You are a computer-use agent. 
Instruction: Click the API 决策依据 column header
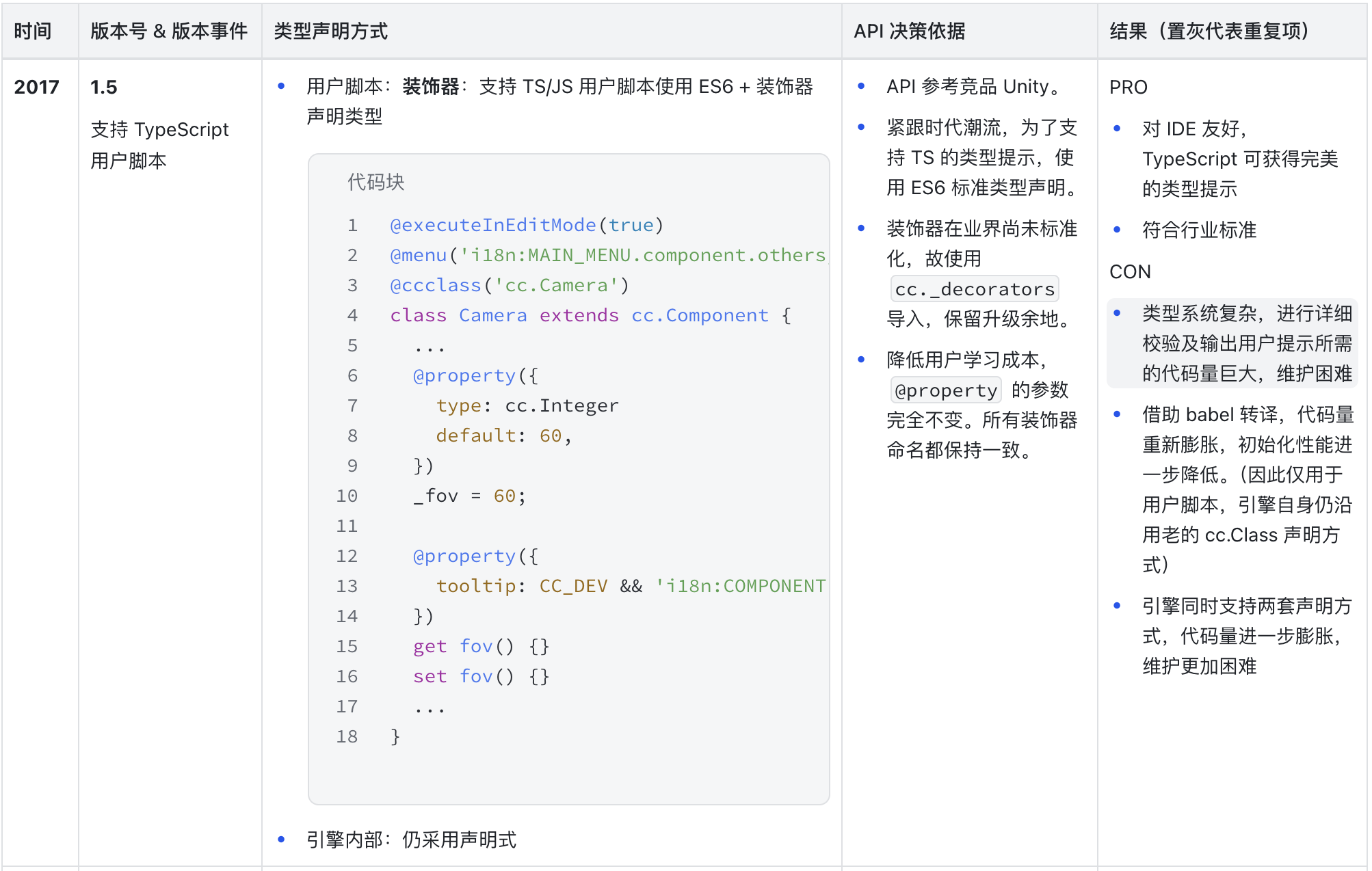pyautogui.click(x=909, y=31)
